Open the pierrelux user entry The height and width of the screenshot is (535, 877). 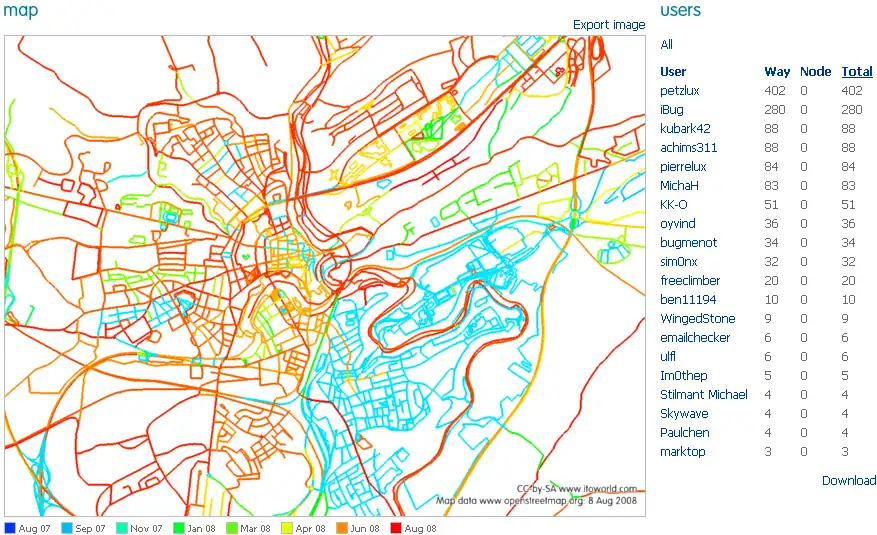[683, 167]
